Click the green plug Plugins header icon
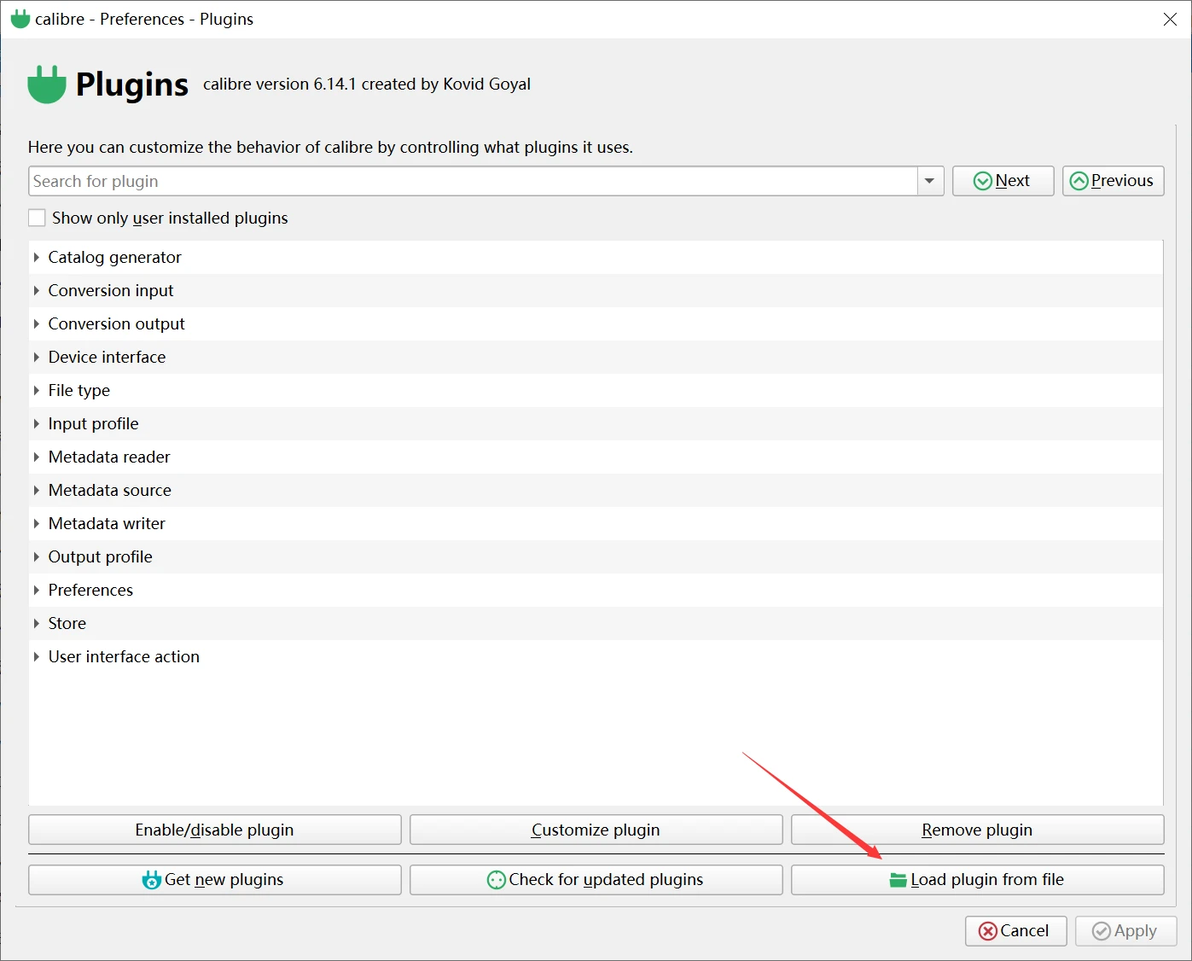 click(x=46, y=84)
